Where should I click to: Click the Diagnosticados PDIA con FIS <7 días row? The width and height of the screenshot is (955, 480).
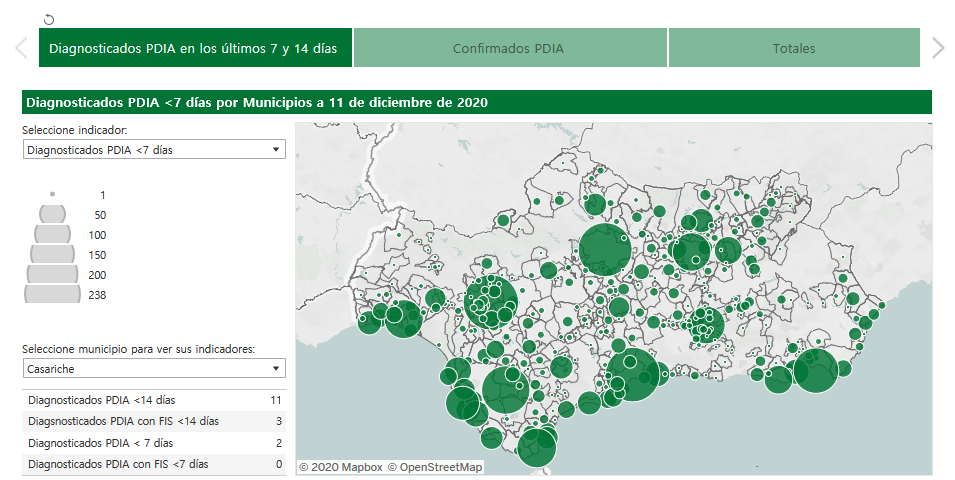(x=153, y=464)
